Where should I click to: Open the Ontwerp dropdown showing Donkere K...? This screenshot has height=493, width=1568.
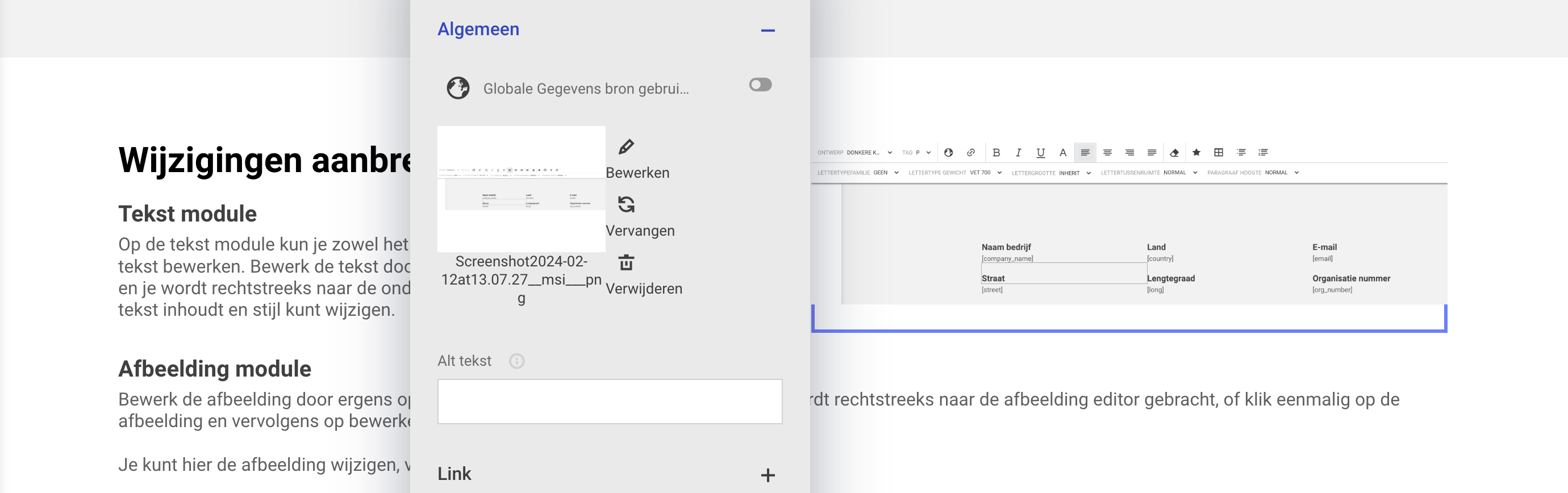[854, 153]
